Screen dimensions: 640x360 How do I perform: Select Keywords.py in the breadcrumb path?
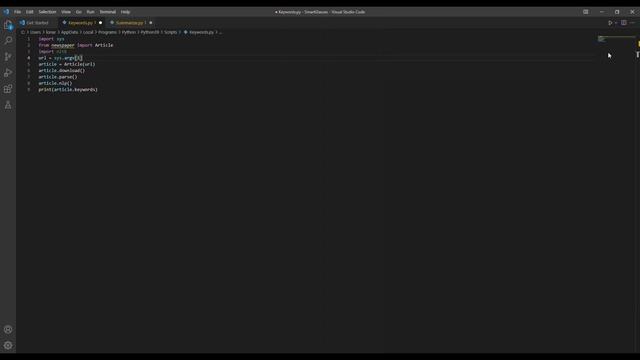(201, 32)
